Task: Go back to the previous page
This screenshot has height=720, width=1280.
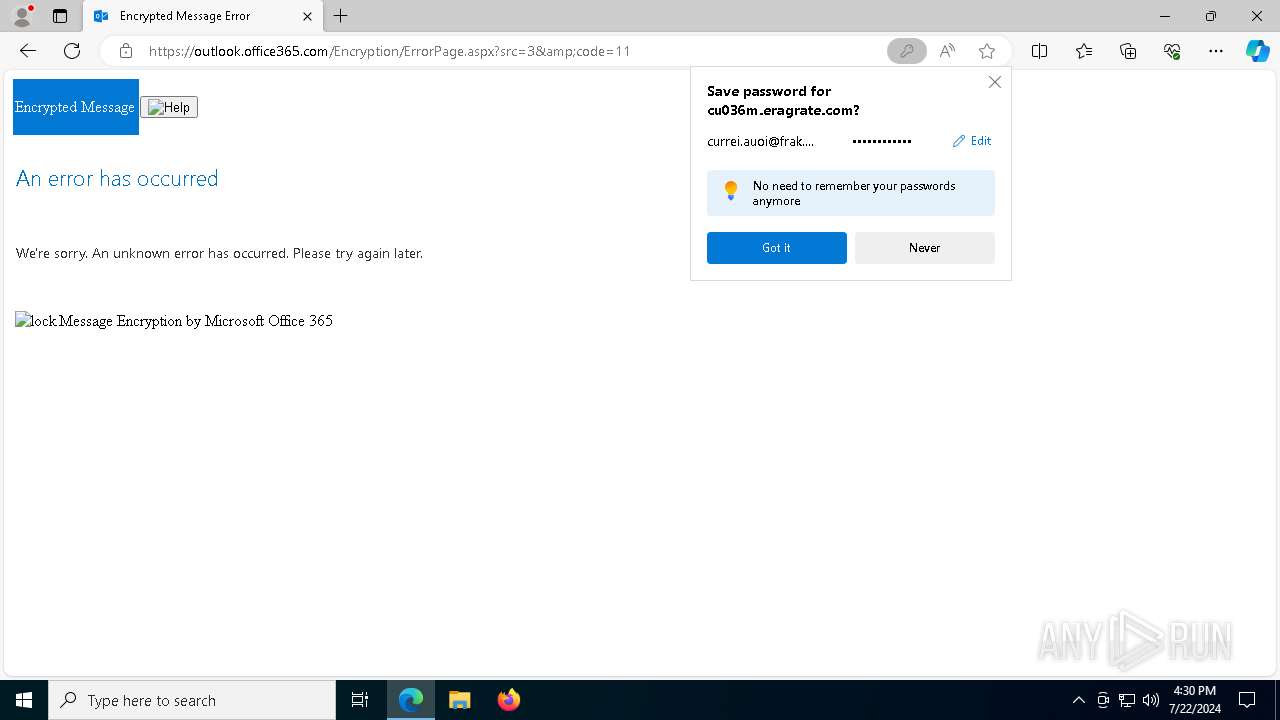Action: click(x=28, y=51)
